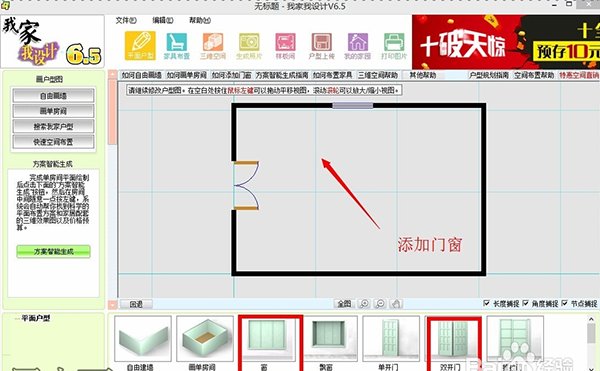The height and width of the screenshot is (371, 600).
Task: Toggle the 长度捕捉 length snap checkbox
Action: (486, 303)
